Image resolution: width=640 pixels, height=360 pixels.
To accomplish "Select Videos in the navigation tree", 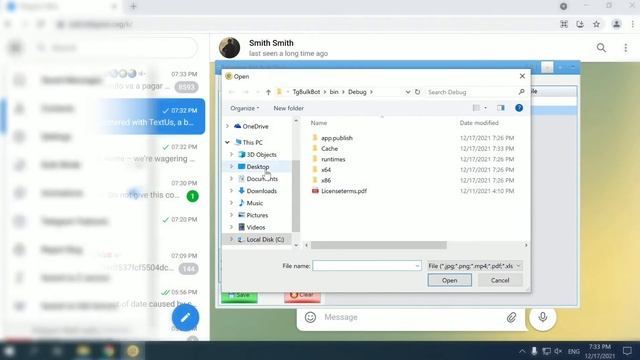I will (x=256, y=227).
